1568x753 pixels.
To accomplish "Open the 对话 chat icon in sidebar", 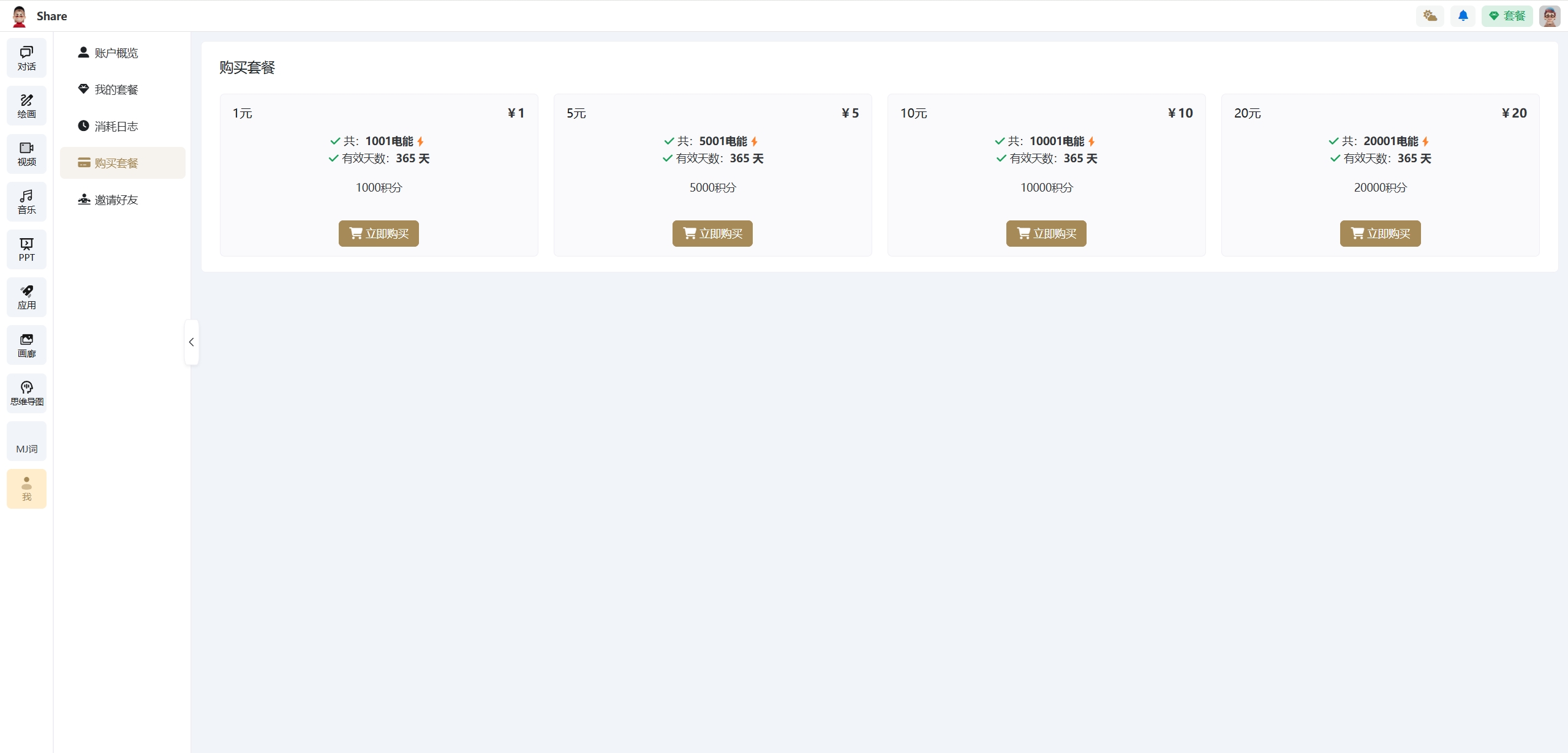I will [x=26, y=58].
